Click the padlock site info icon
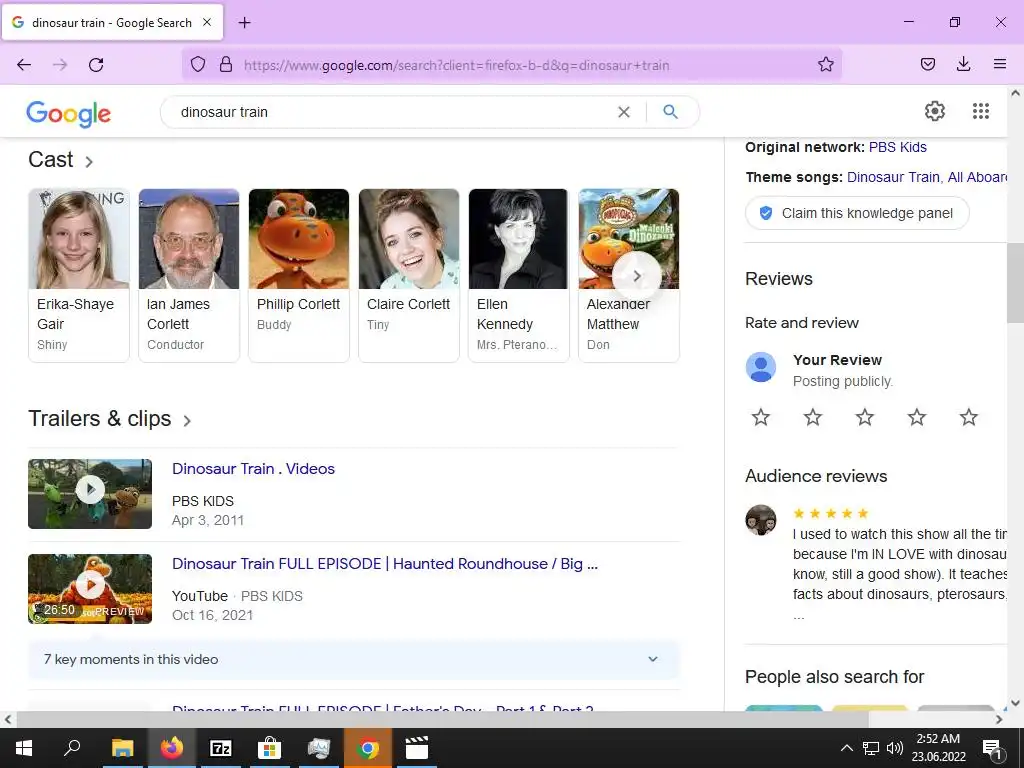Viewport: 1024px width, 768px height. [226, 64]
